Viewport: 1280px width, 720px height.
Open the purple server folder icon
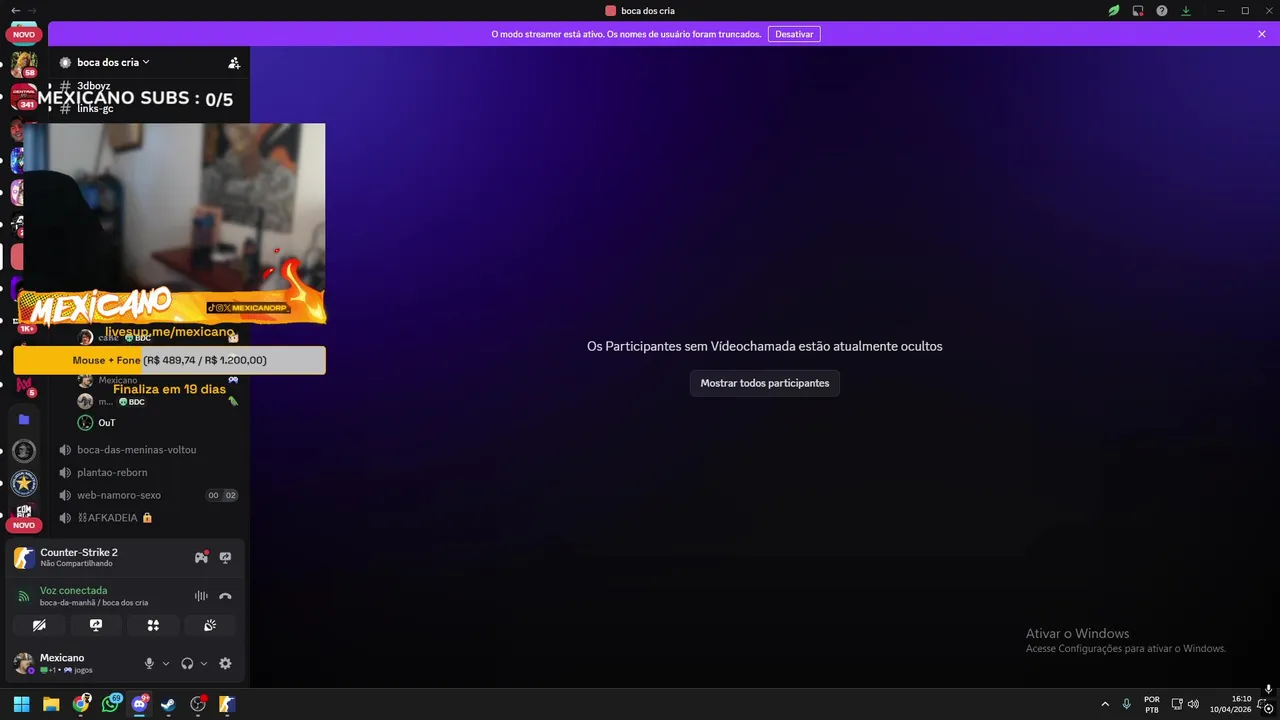(x=24, y=419)
